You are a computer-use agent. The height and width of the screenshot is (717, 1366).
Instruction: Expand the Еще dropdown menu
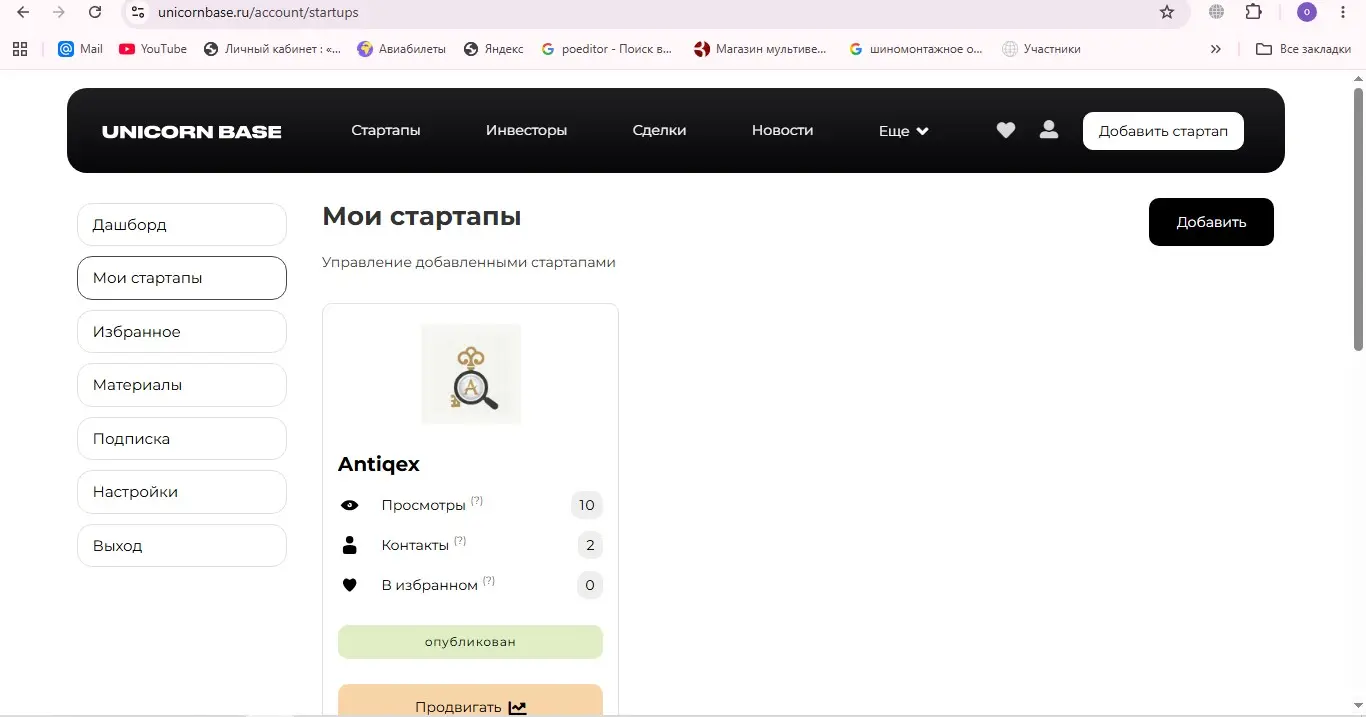(904, 131)
